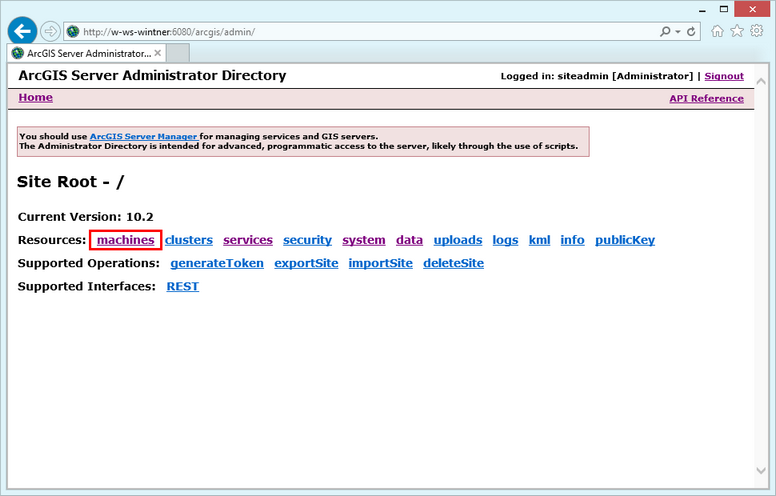Screen dimensions: 776x496
Task: Navigate to the security resource
Action: coord(307,240)
